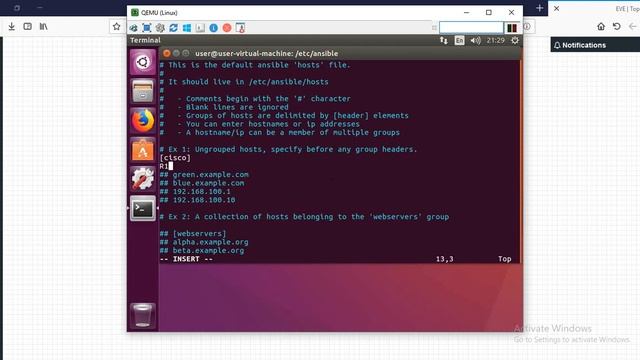Click the '## alpha.example.org' line
640x360 pixels.
coord(204,242)
